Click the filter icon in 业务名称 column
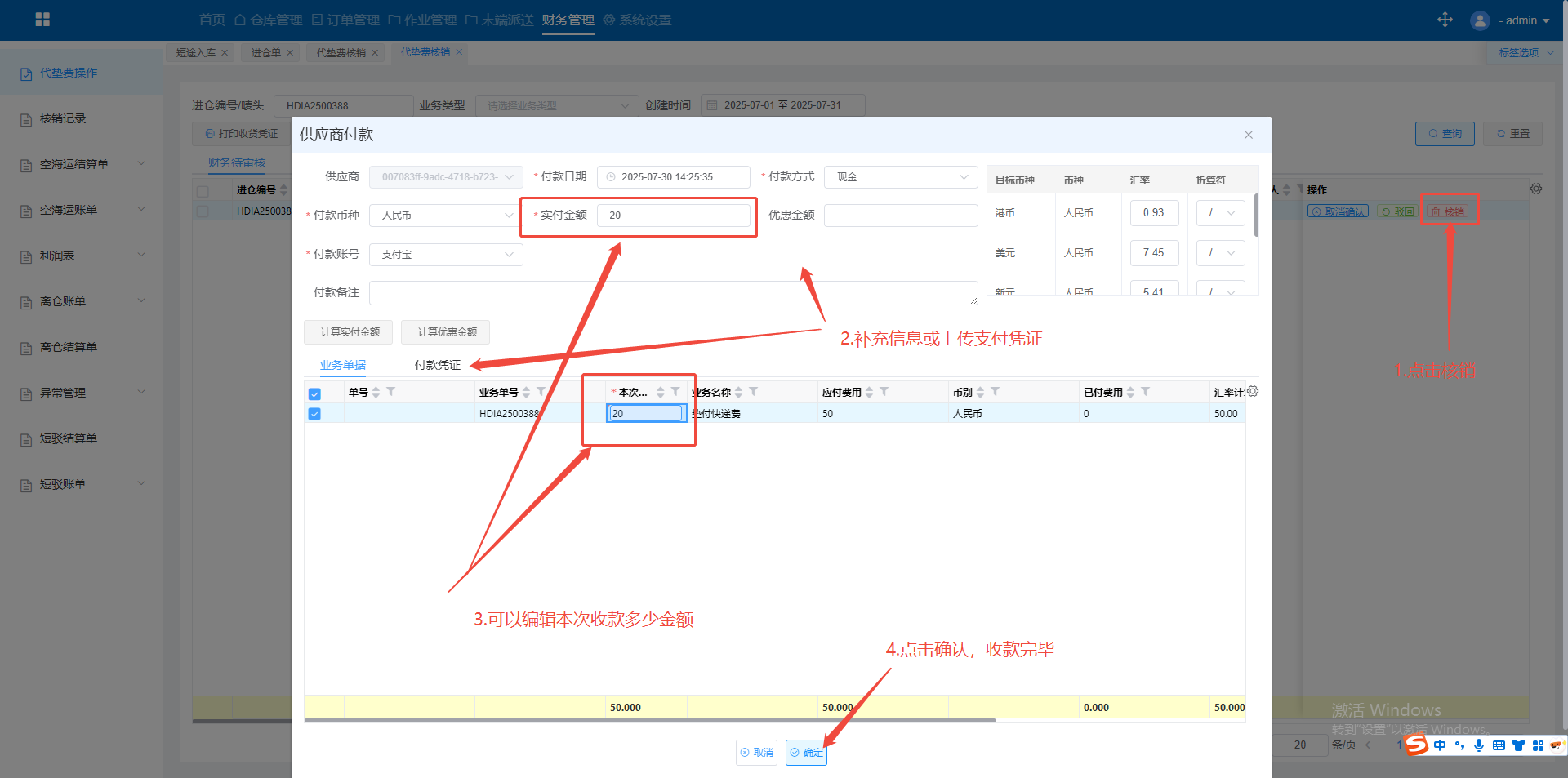 [753, 392]
